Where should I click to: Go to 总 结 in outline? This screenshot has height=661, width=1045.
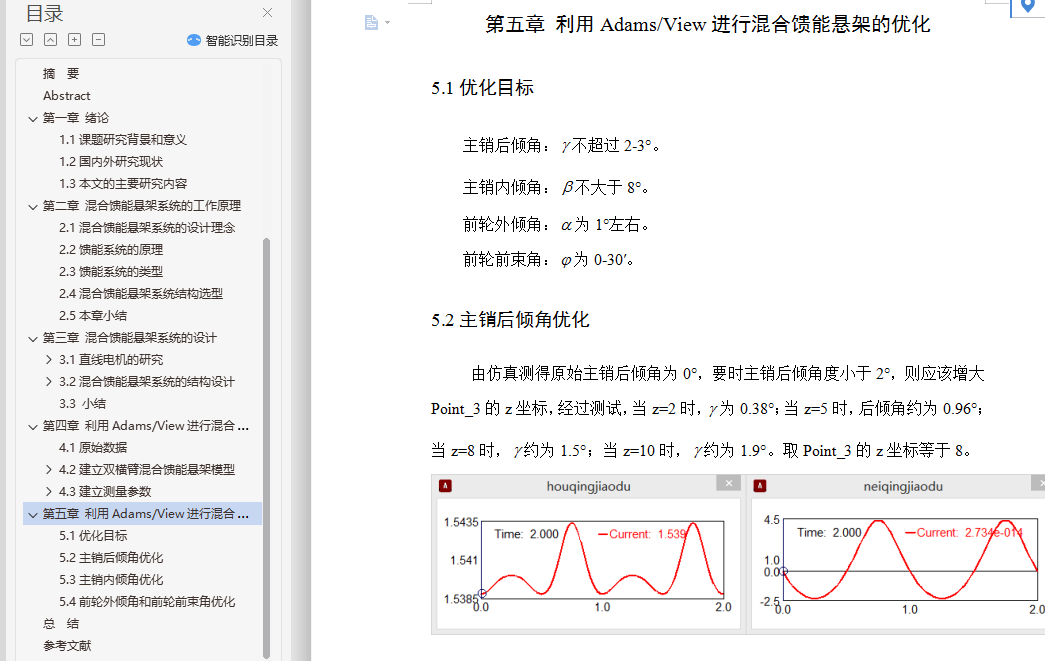tap(61, 624)
